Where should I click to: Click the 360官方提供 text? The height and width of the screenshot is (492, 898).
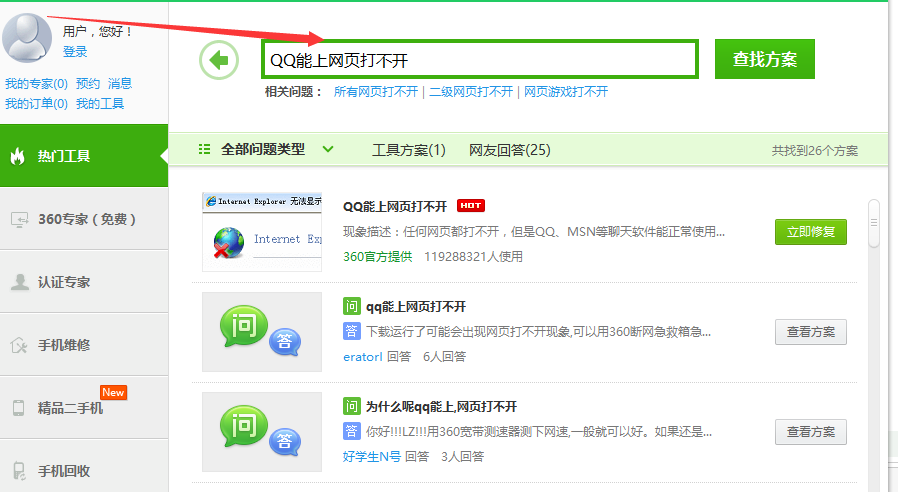point(377,257)
